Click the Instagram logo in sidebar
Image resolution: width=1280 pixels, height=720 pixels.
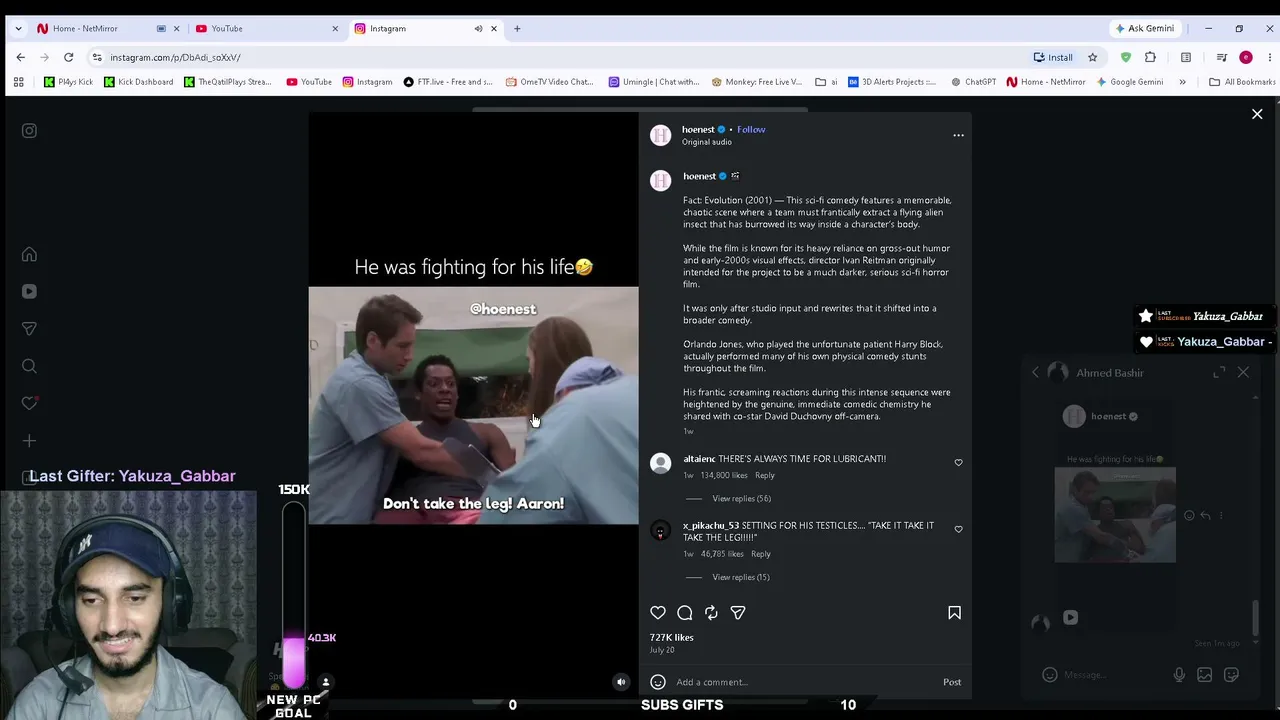click(29, 131)
